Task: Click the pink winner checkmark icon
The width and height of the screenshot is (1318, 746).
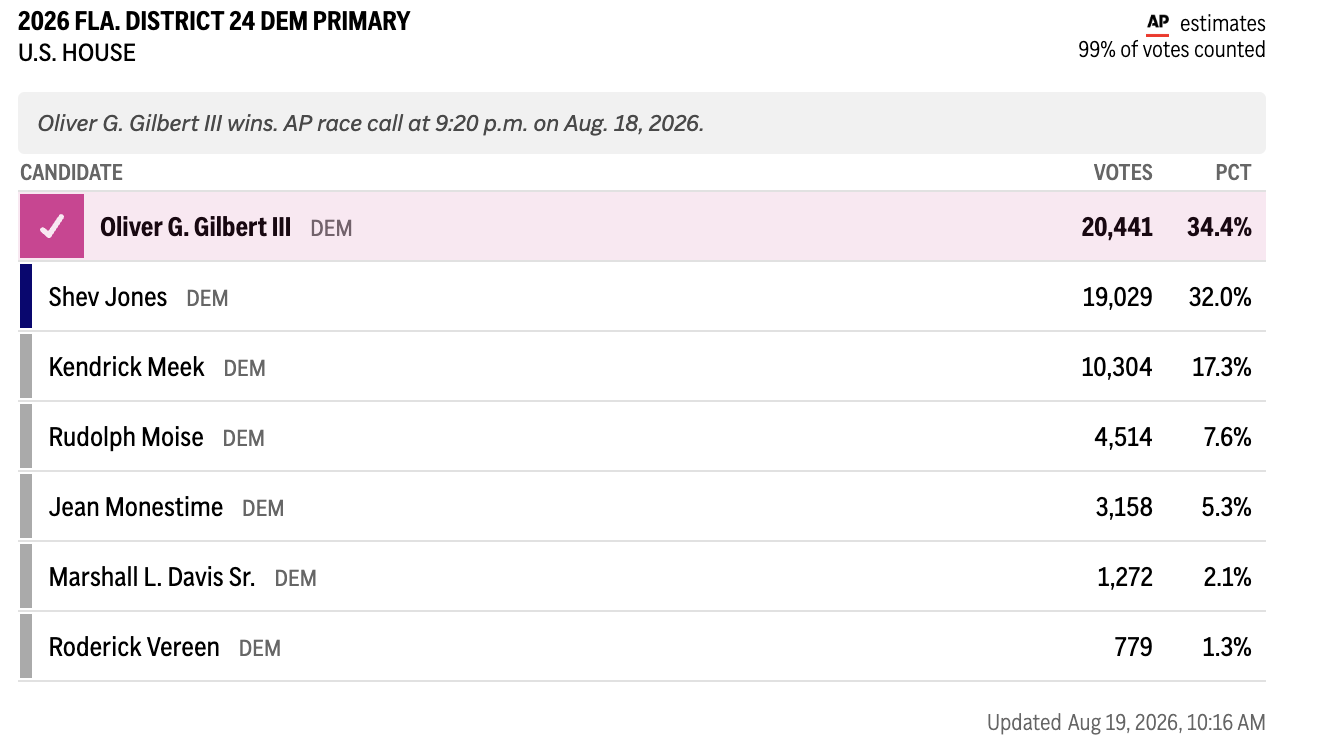Action: click(x=52, y=227)
